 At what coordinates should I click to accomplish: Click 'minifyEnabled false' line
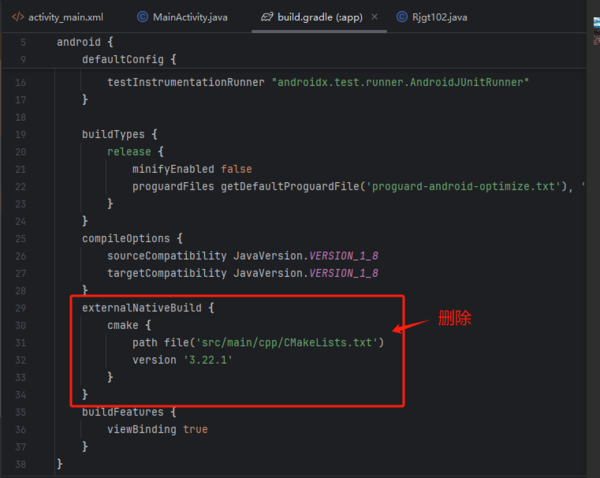click(192, 169)
